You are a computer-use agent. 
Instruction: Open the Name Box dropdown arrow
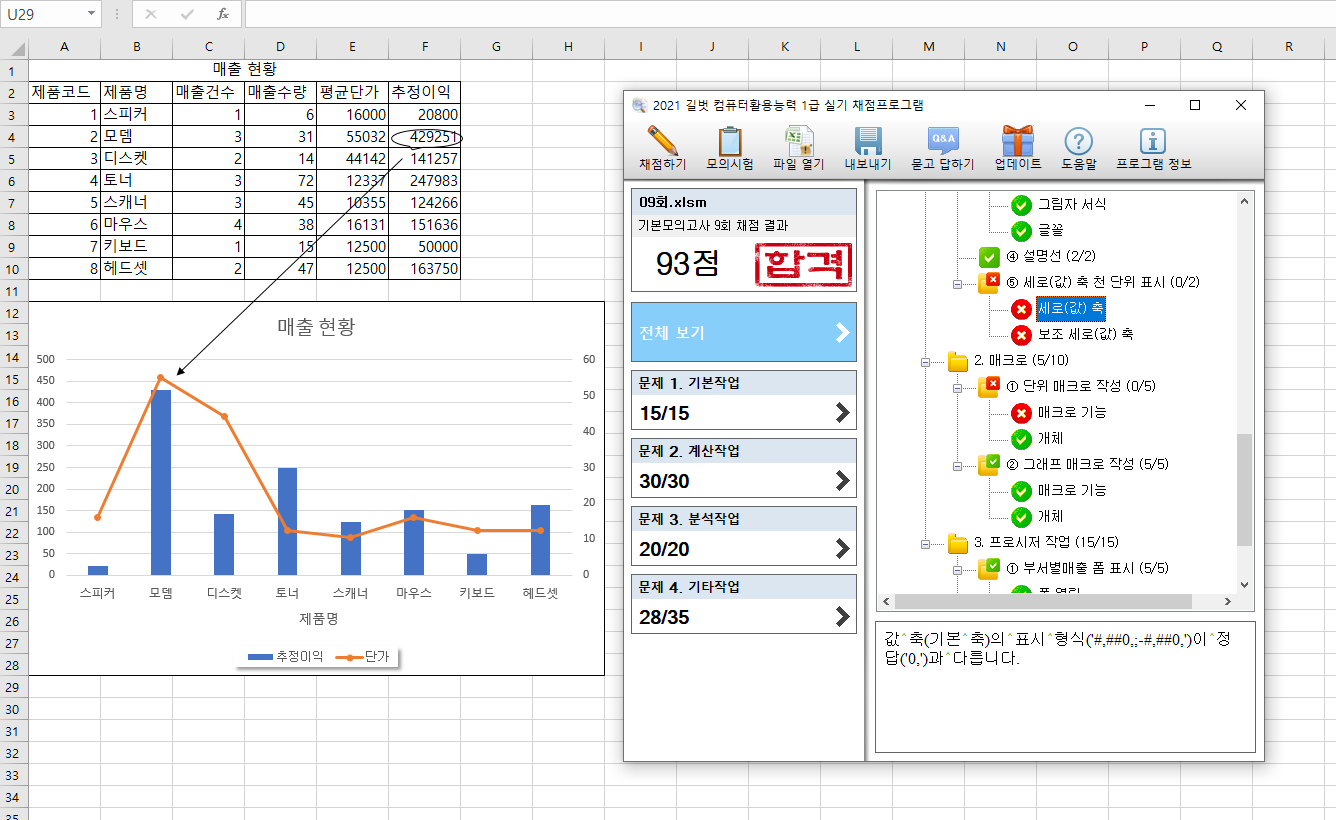[91, 14]
